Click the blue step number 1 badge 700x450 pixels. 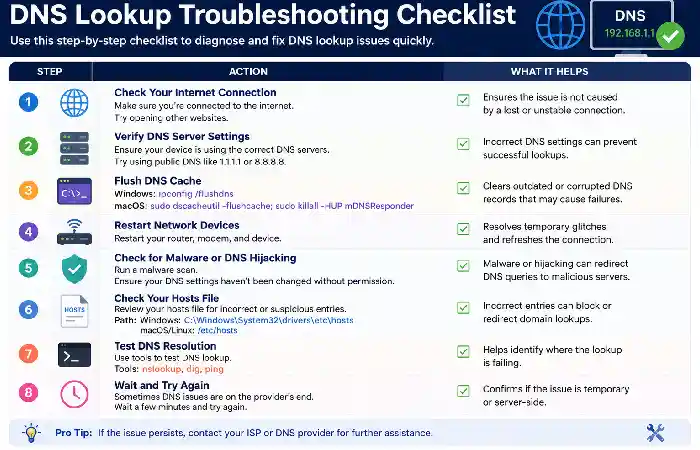pos(28,102)
